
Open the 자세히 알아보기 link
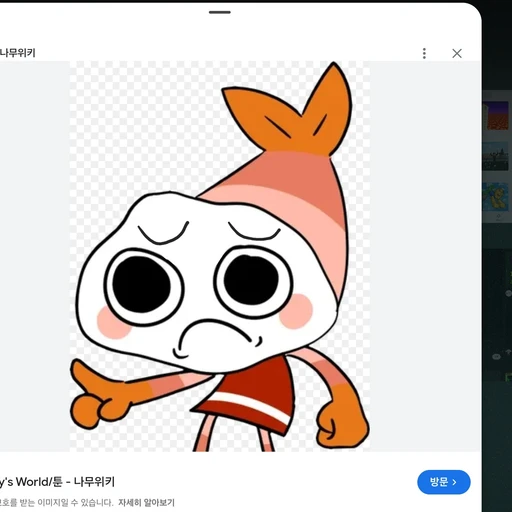(x=146, y=502)
